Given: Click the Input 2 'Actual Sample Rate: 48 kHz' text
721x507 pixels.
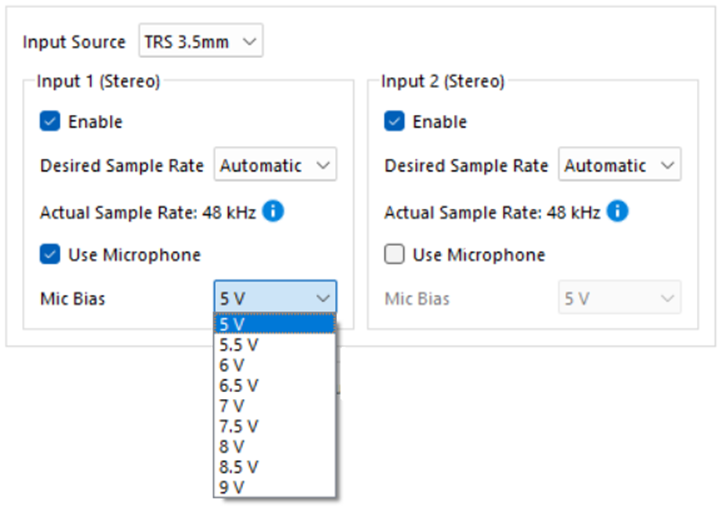Looking at the screenshot, I should 492,212.
